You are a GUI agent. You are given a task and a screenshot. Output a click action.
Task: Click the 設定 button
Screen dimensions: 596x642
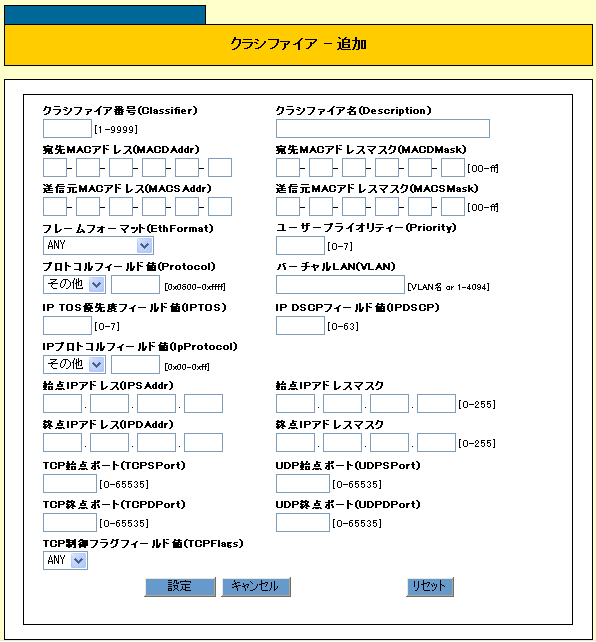[180, 586]
